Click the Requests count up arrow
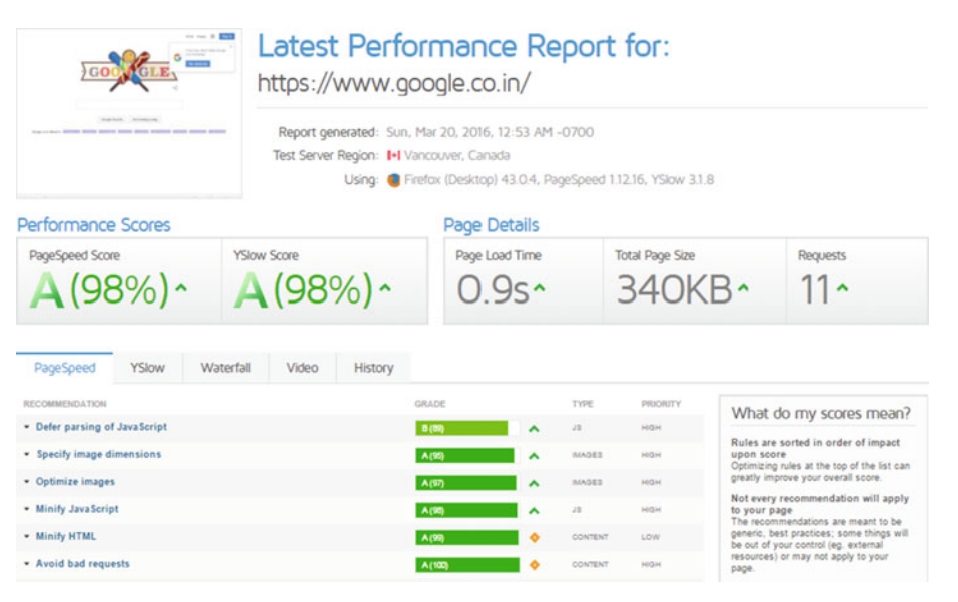958x602 pixels. pos(843,287)
